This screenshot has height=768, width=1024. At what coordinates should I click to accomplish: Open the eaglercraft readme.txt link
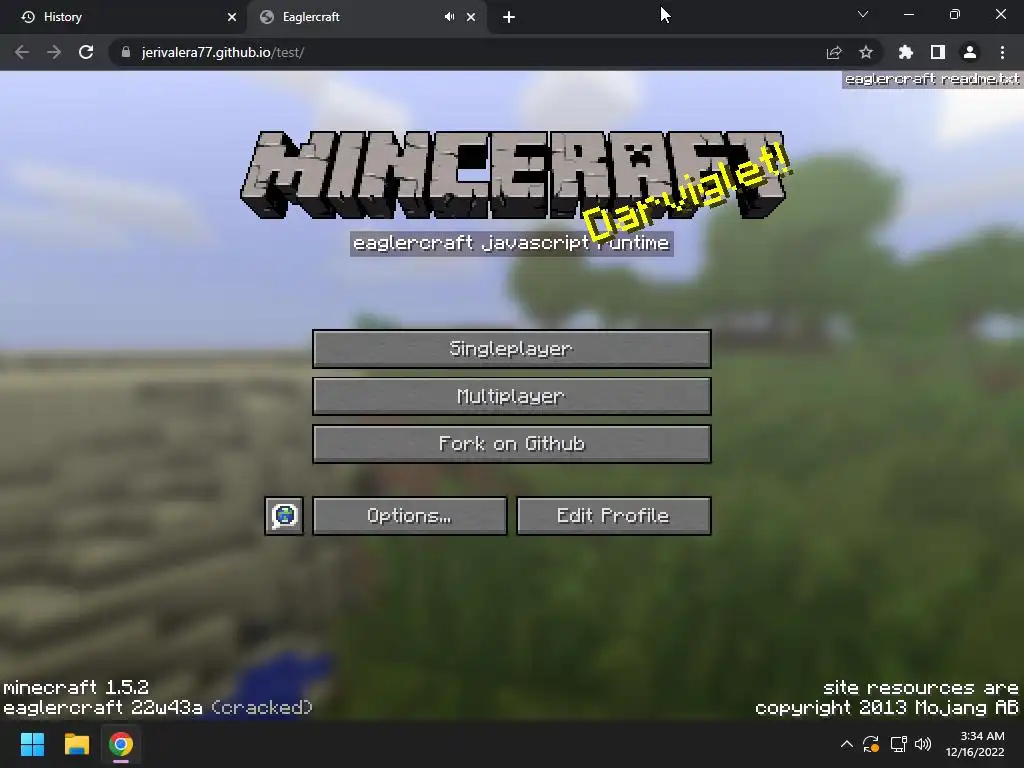pos(932,79)
